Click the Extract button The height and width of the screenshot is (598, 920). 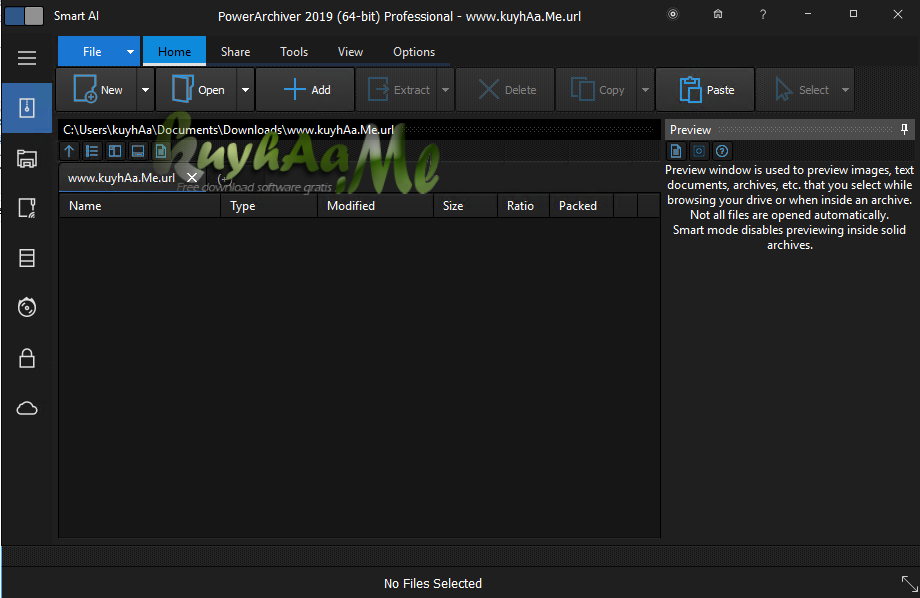click(x=397, y=90)
